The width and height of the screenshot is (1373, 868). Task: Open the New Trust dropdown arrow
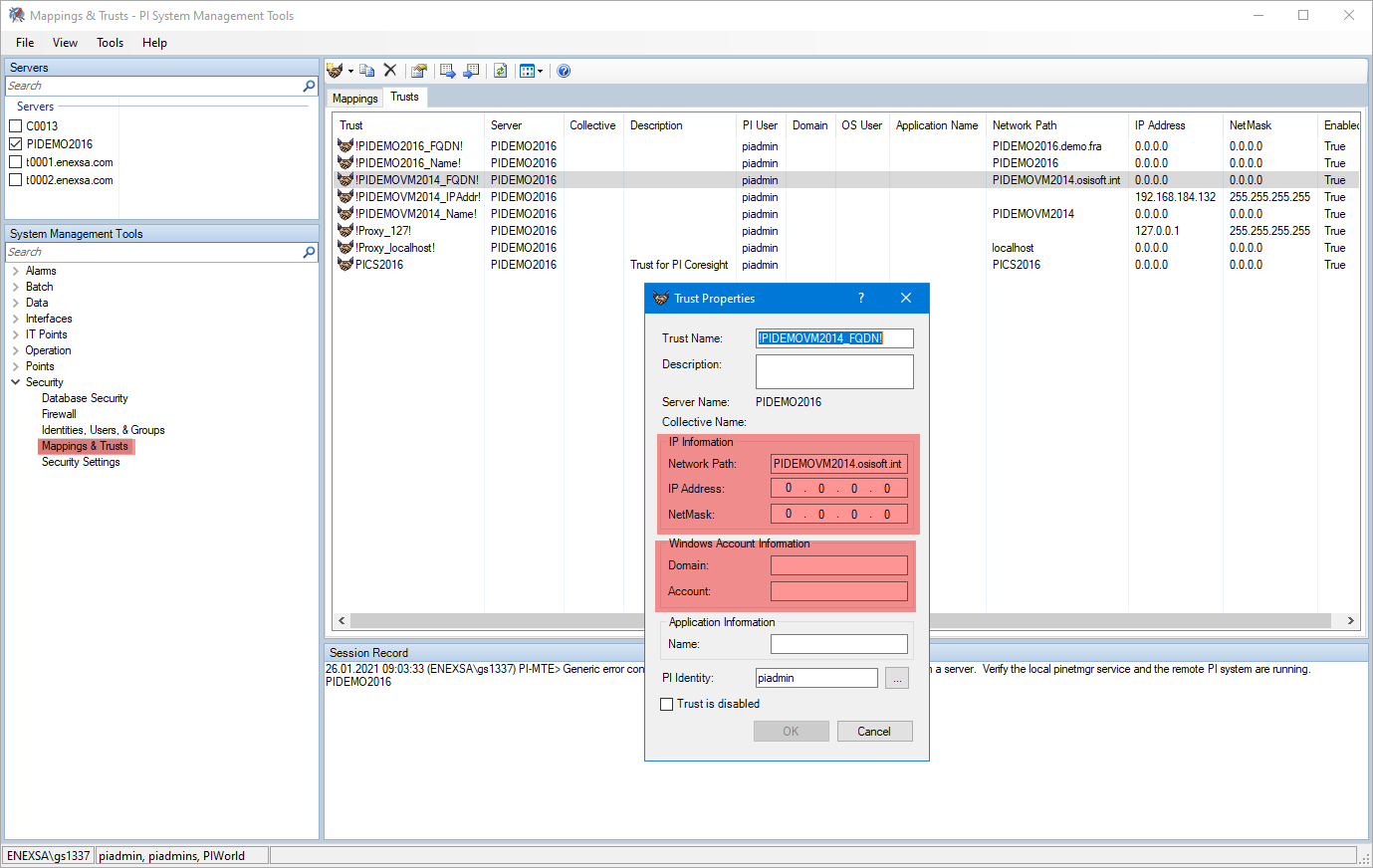coord(350,71)
